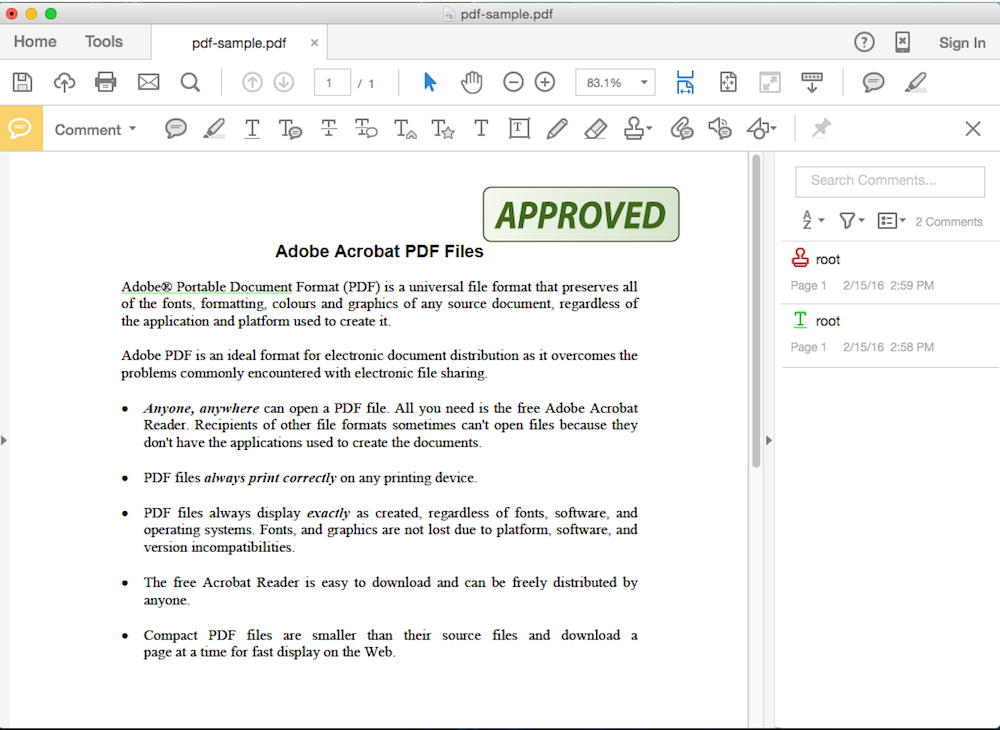
Task: Save the file with the floppy disk icon
Action: coord(22,82)
